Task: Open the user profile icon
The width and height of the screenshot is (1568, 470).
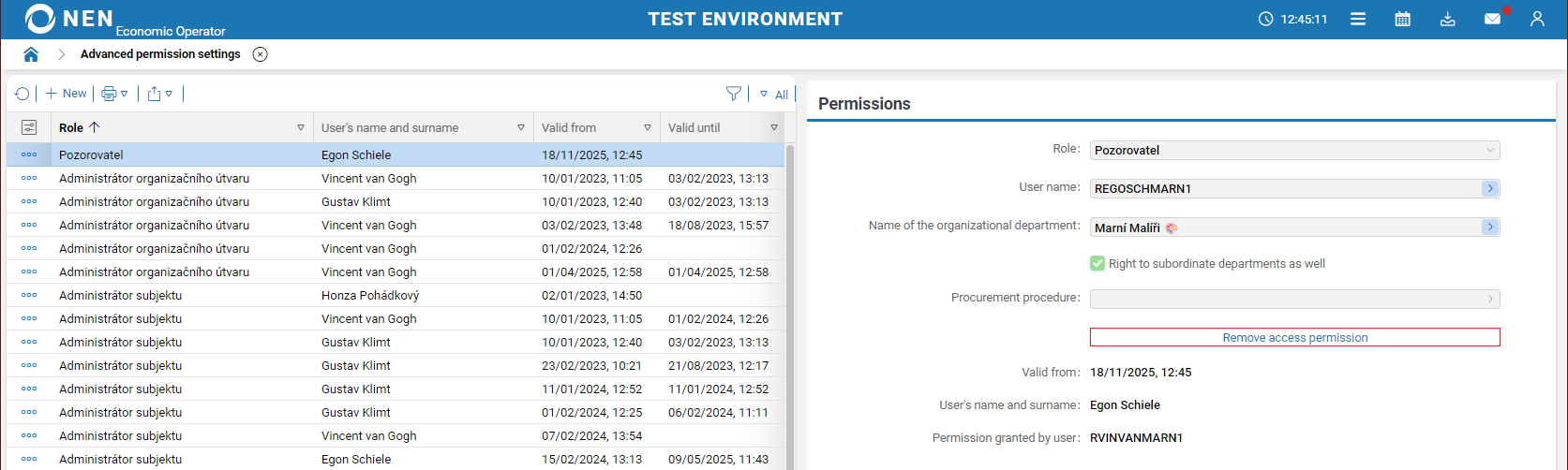Action: coord(1537,19)
